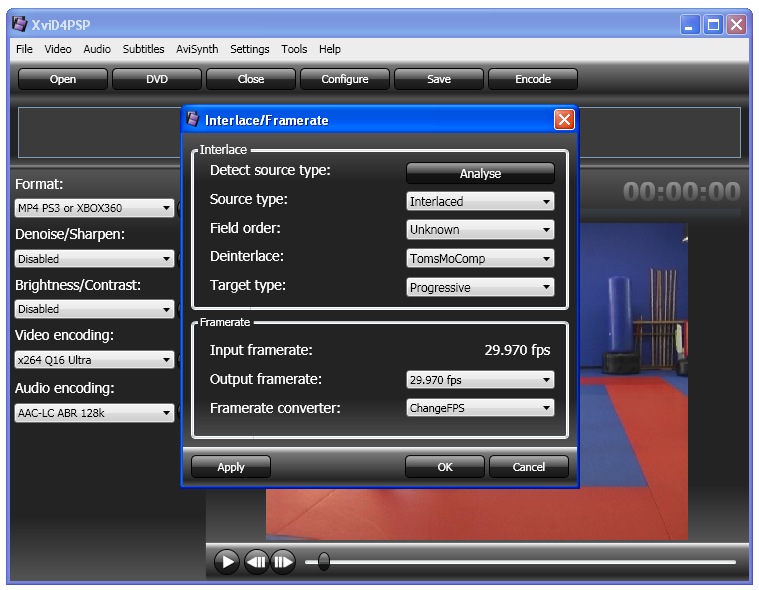Maximize the XviD4PSP window
759x590 pixels.
point(713,24)
